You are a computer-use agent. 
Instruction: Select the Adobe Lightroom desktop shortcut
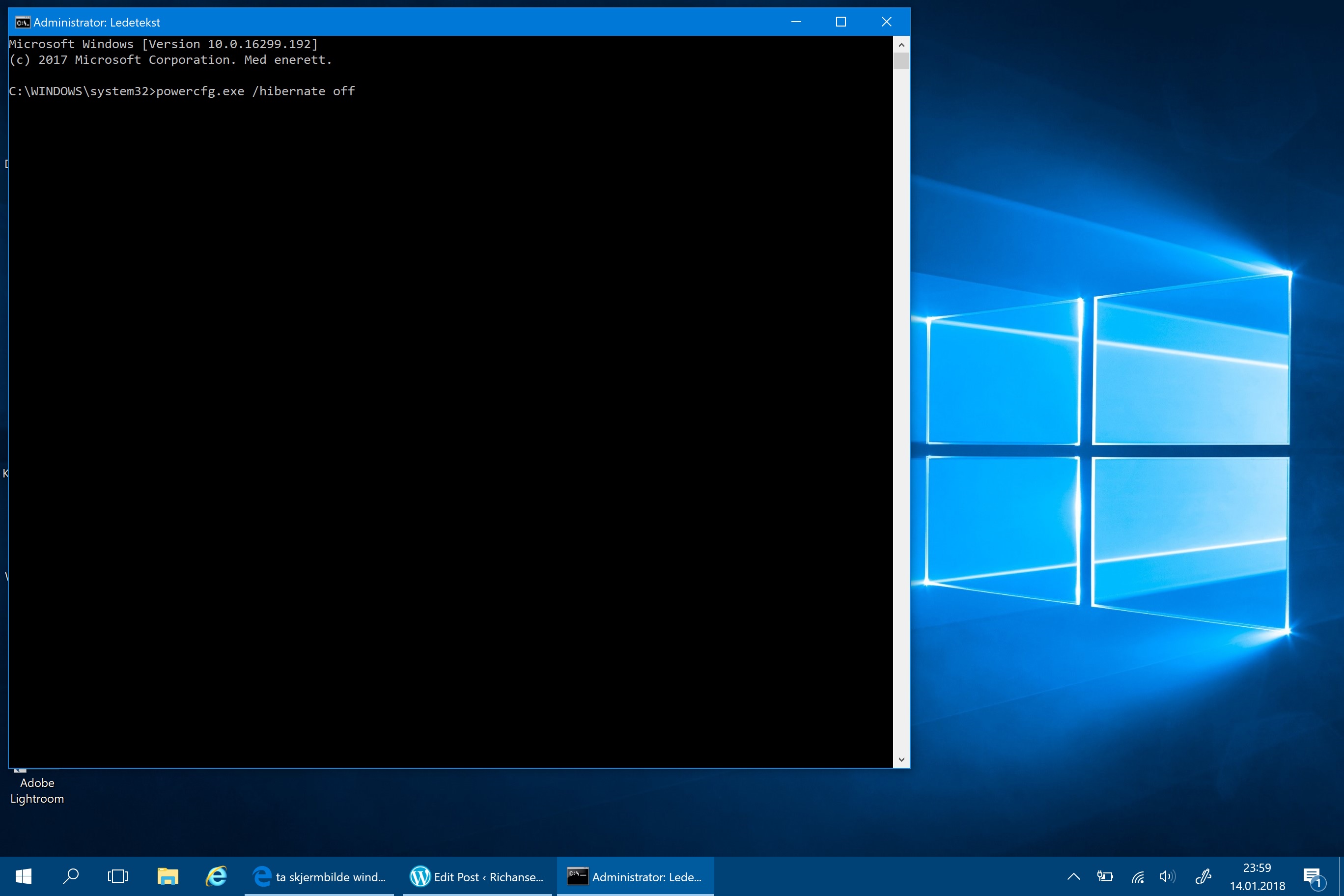[x=37, y=788]
